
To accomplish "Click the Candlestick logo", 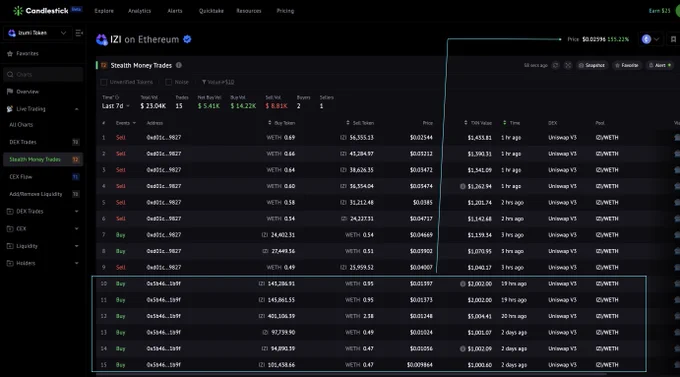I will coord(41,11).
